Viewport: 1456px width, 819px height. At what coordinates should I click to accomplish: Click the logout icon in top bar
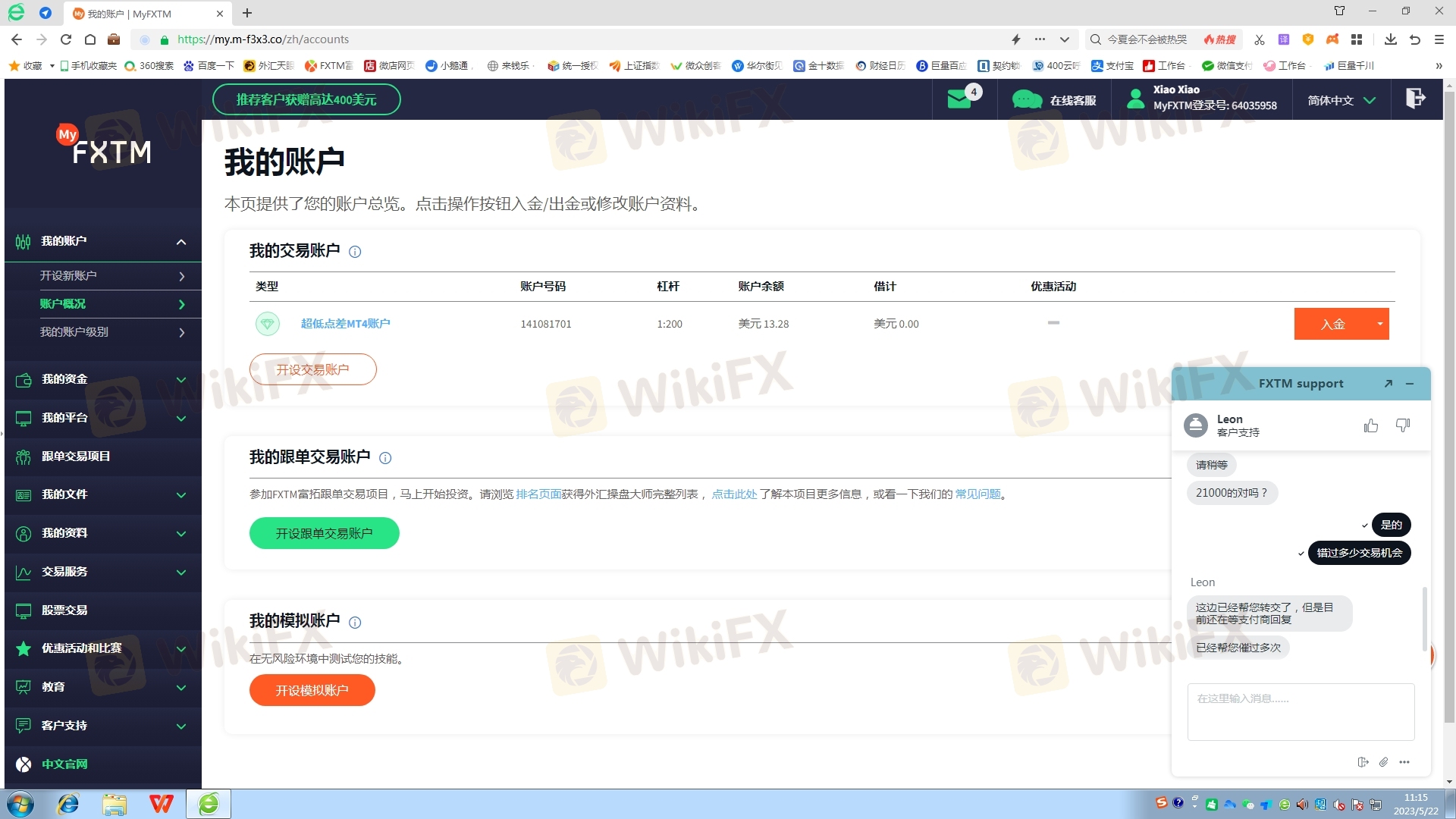1415,99
